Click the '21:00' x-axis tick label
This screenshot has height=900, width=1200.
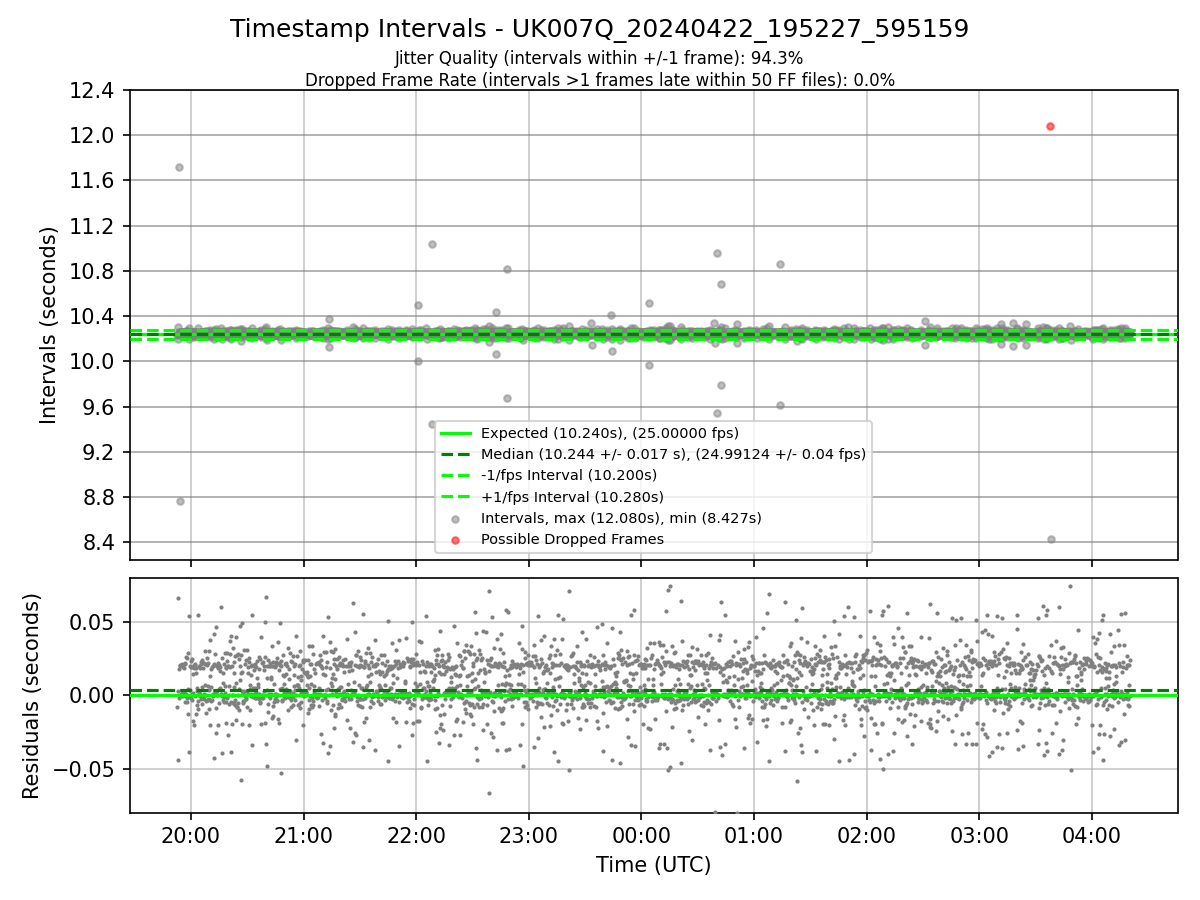click(x=303, y=835)
